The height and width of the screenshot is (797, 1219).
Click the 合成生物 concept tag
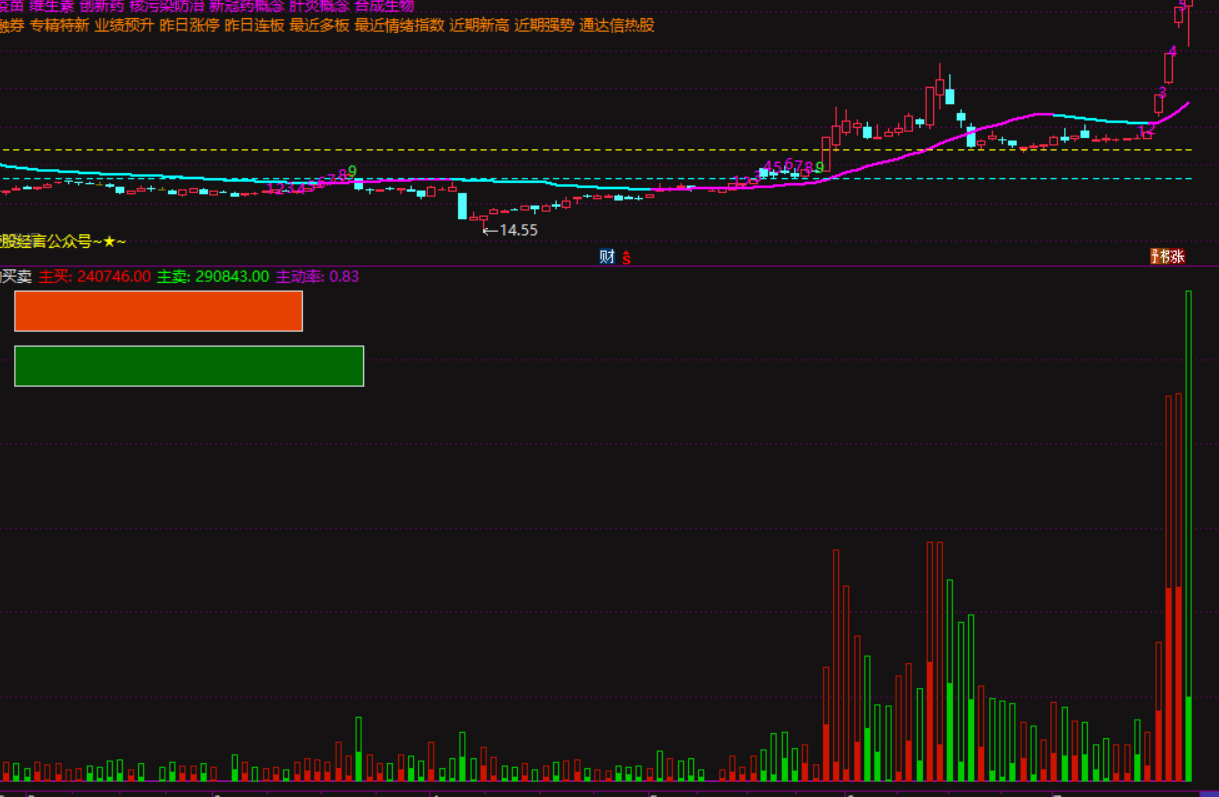pos(384,5)
